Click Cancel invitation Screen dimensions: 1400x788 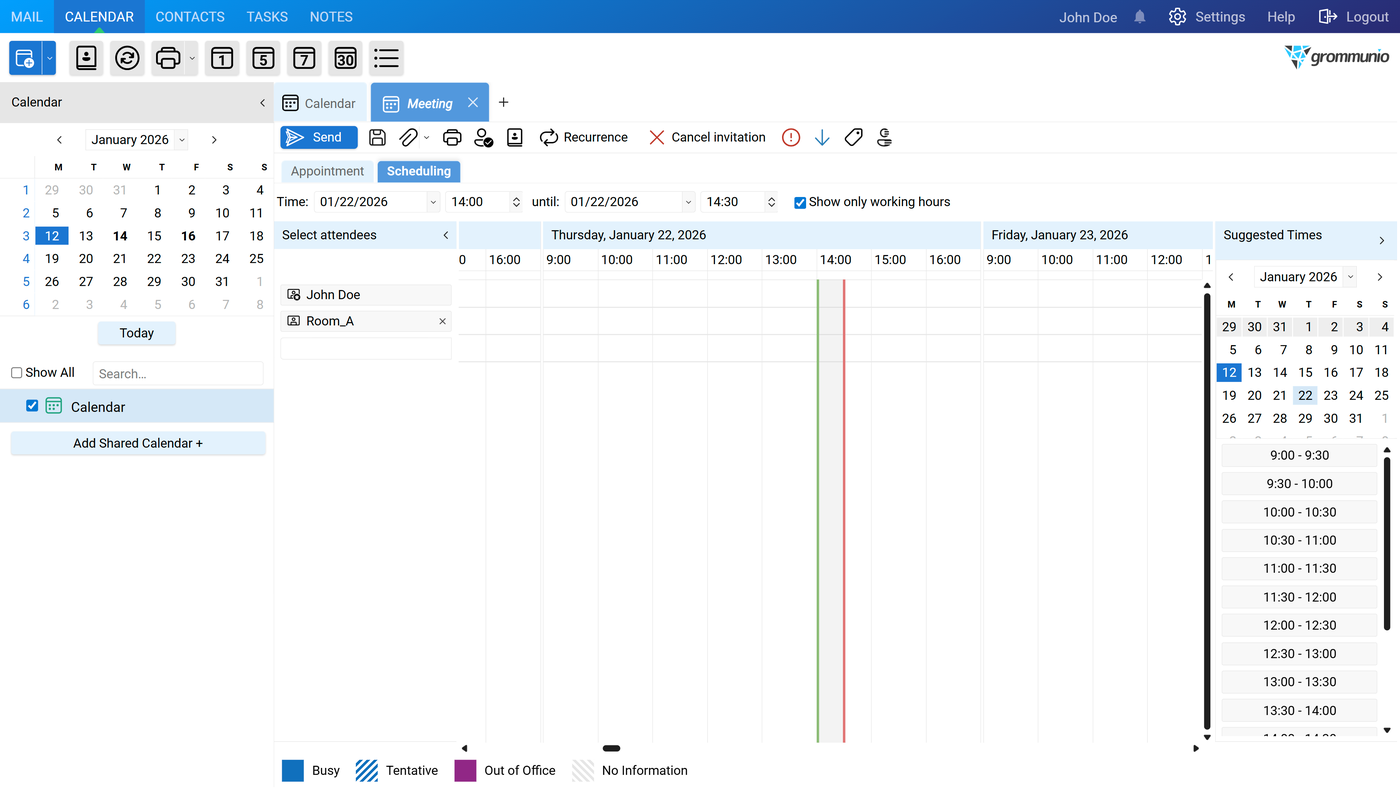(x=707, y=137)
